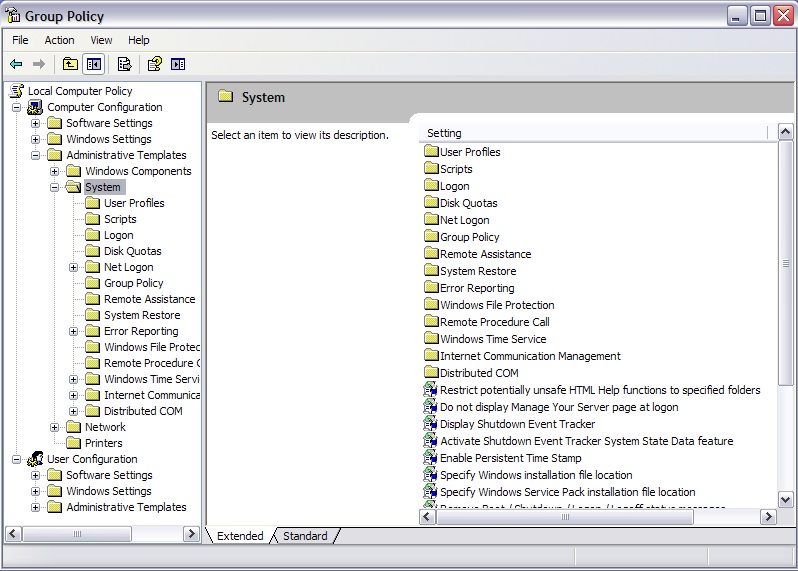The image size is (798, 571).
Task: Open the Action menu
Action: tap(59, 40)
